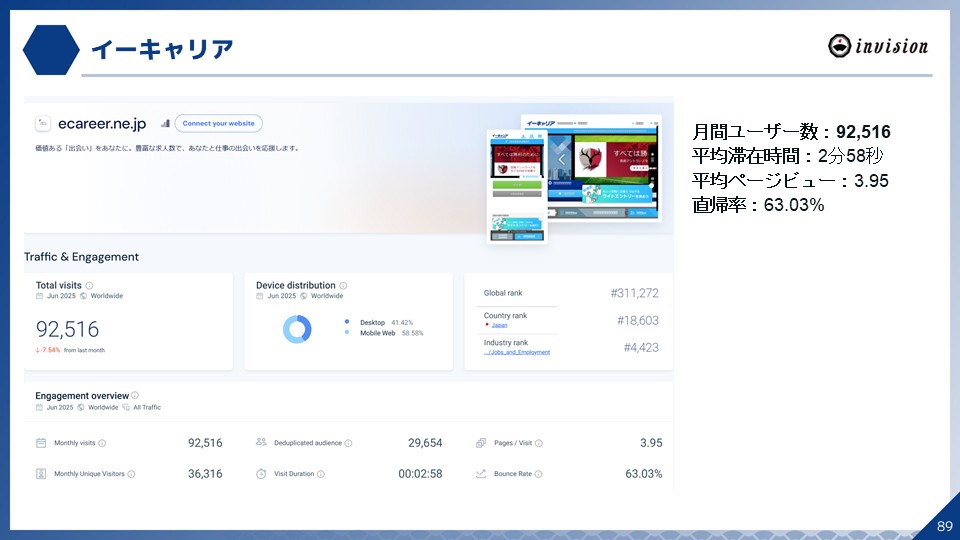The image size is (960, 540).
Task: Click Monthly Unique Visitors value 36,316
Action: (x=205, y=474)
